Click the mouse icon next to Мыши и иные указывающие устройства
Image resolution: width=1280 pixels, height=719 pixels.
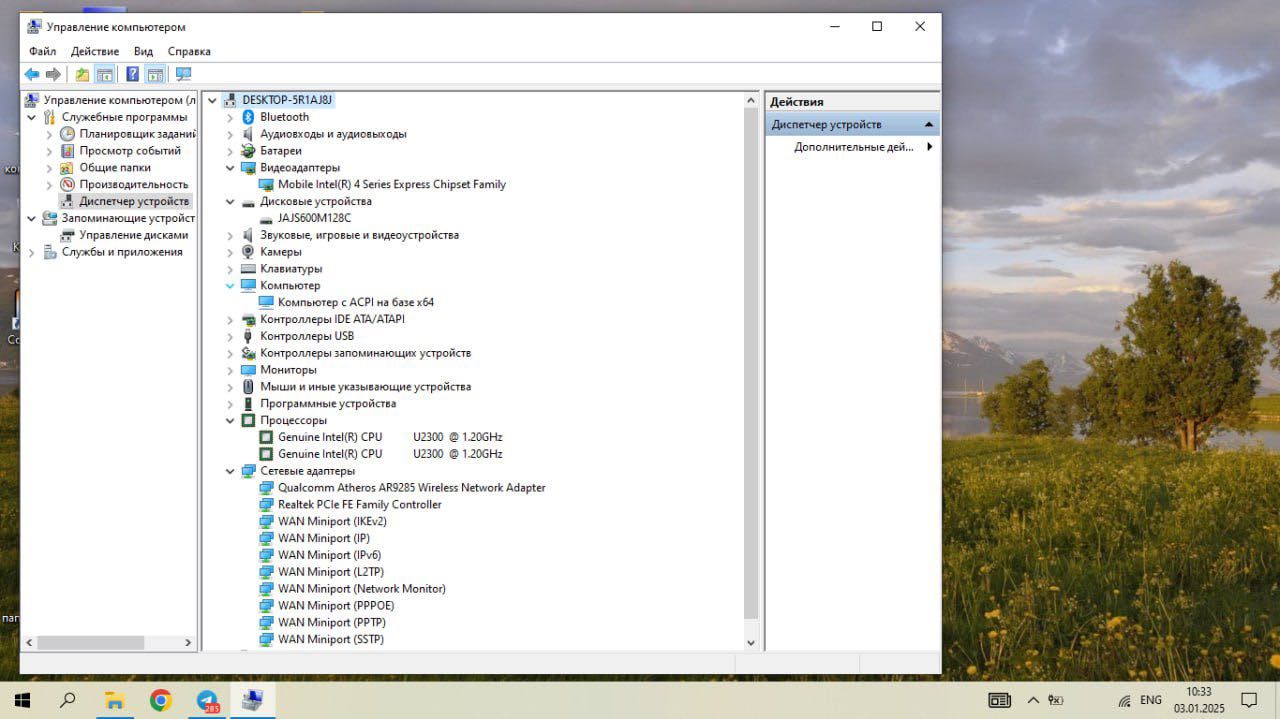coord(249,387)
